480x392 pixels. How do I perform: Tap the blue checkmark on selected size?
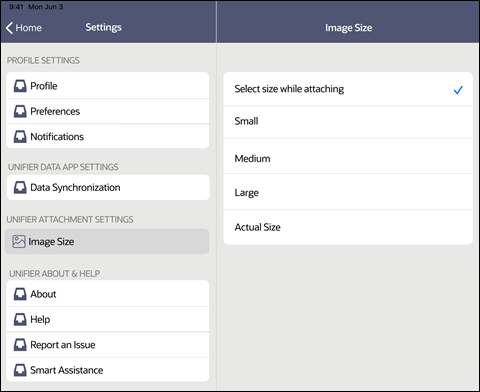[x=458, y=90]
